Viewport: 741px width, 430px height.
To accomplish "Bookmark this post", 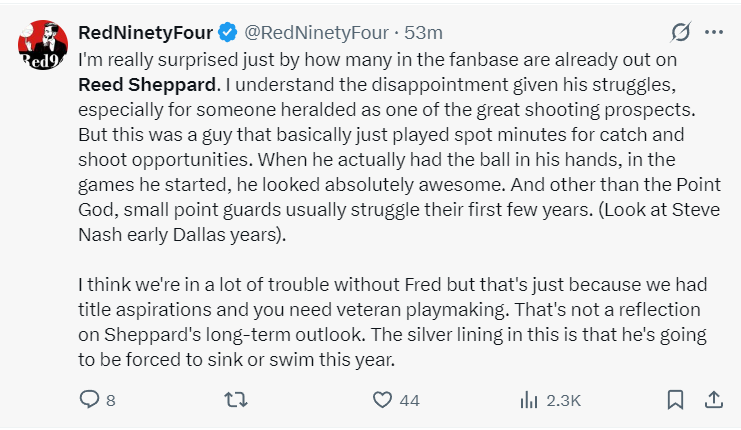I will point(676,400).
